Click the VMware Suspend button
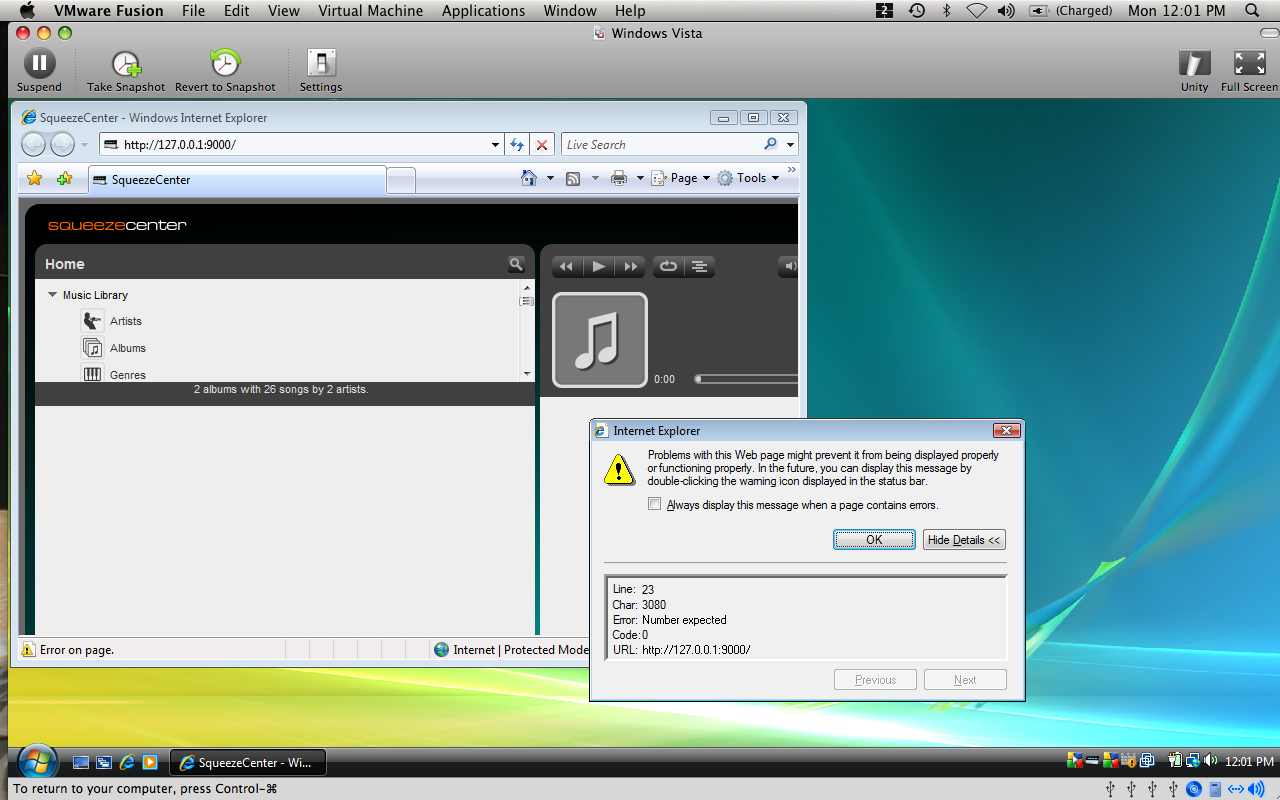 39,64
